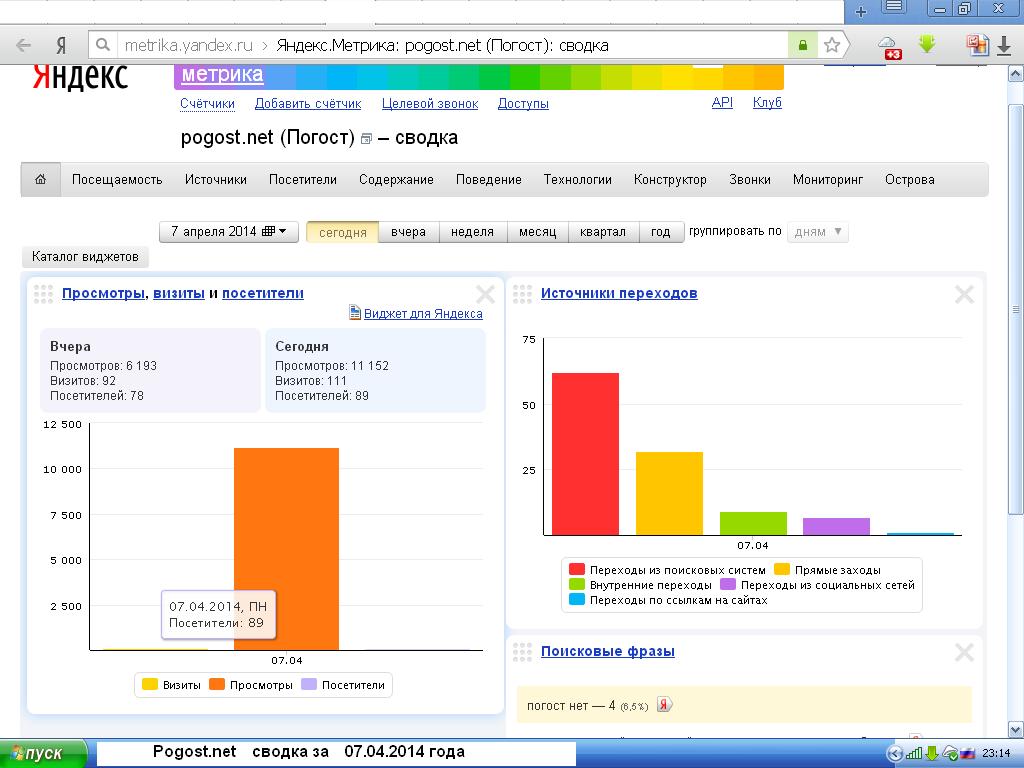Viewport: 1024px width, 768px height.
Task: Open the Содержание menu
Action: coord(396,180)
